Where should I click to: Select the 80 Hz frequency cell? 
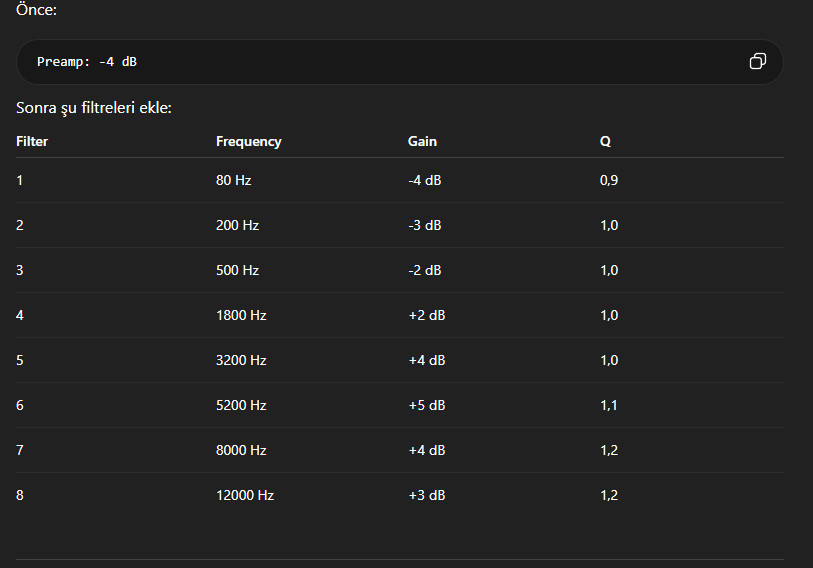(x=233, y=180)
